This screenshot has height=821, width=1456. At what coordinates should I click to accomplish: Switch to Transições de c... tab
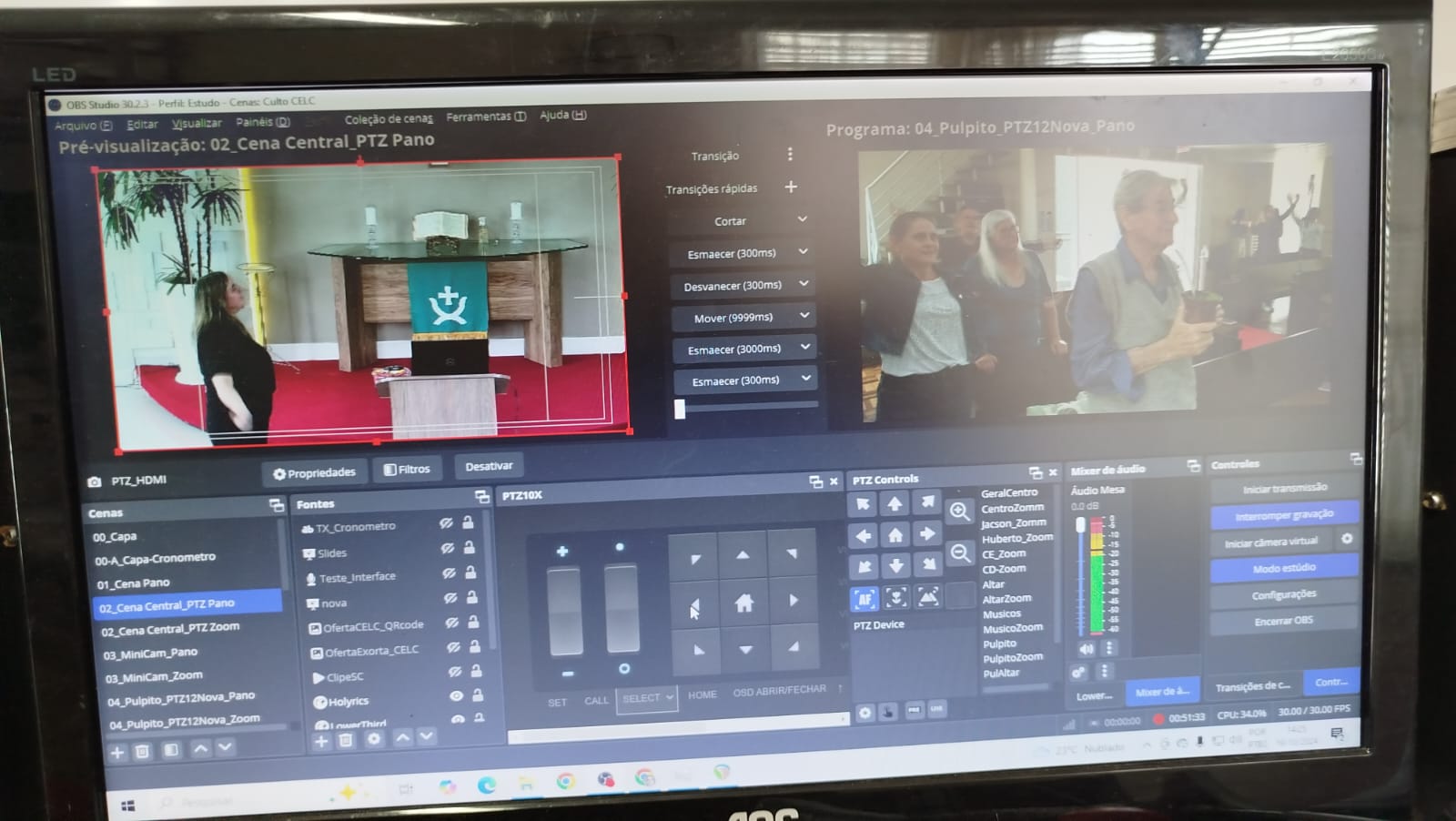tap(1253, 686)
